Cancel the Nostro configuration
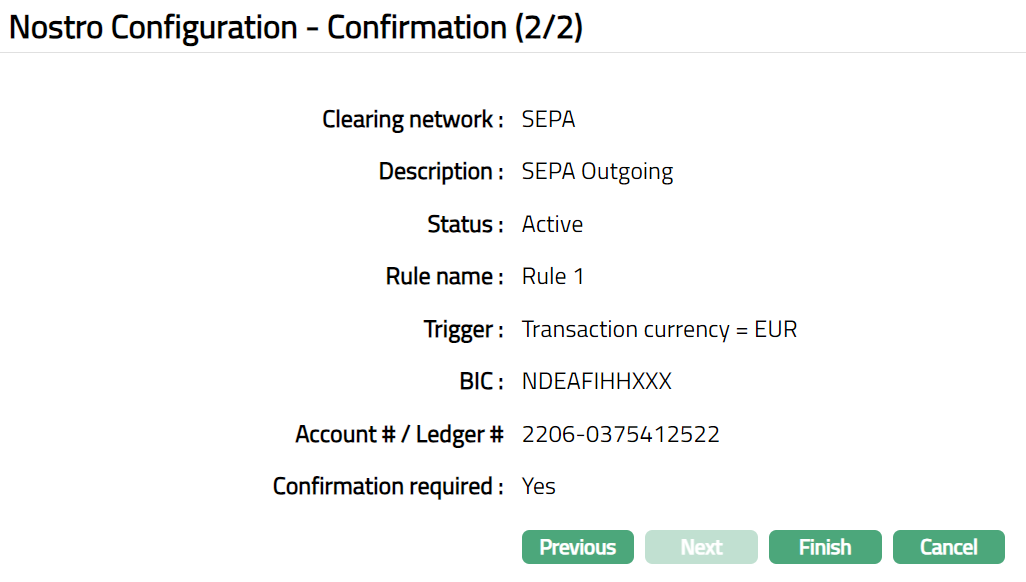 [948, 547]
